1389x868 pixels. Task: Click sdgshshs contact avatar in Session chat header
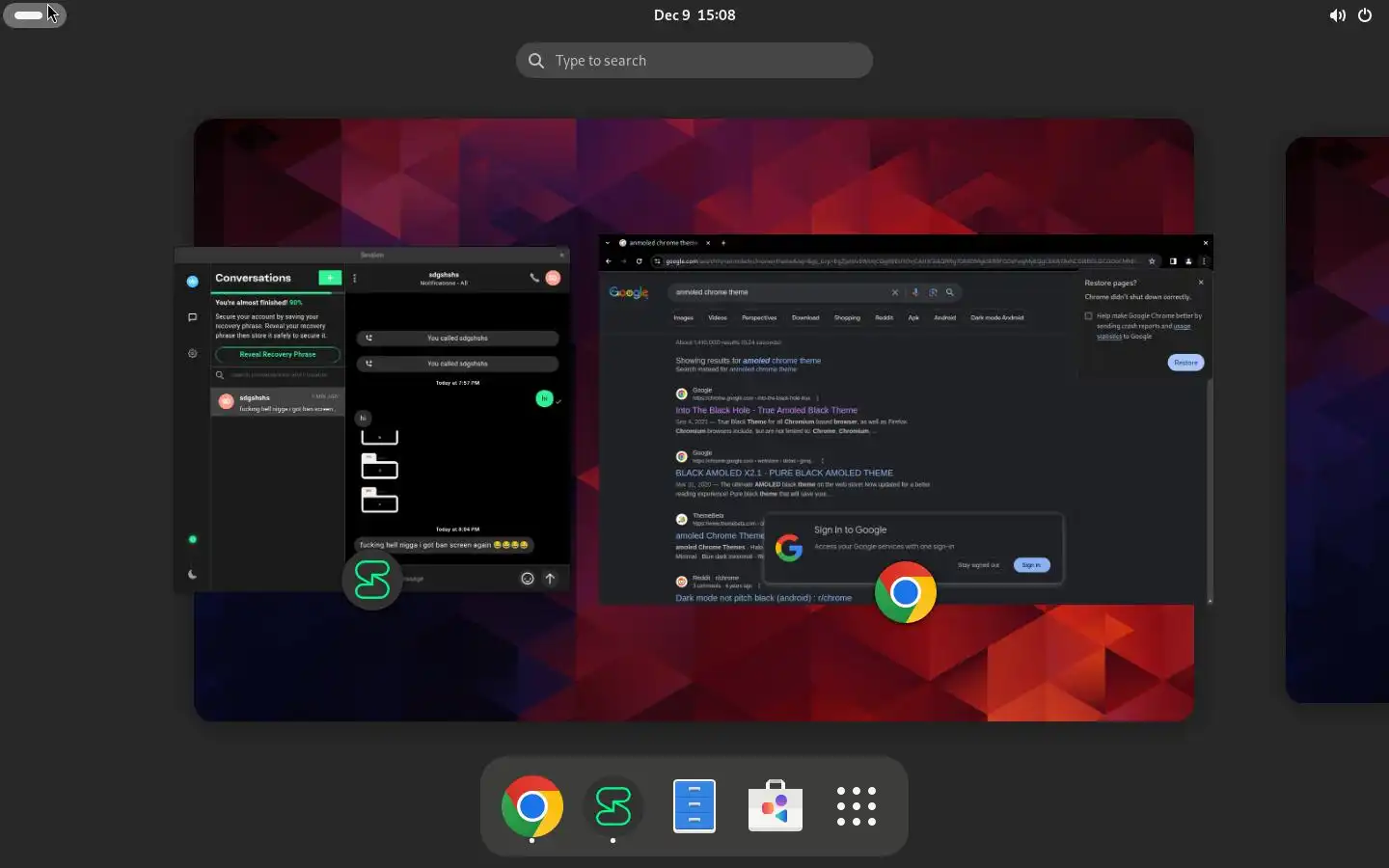(x=553, y=278)
